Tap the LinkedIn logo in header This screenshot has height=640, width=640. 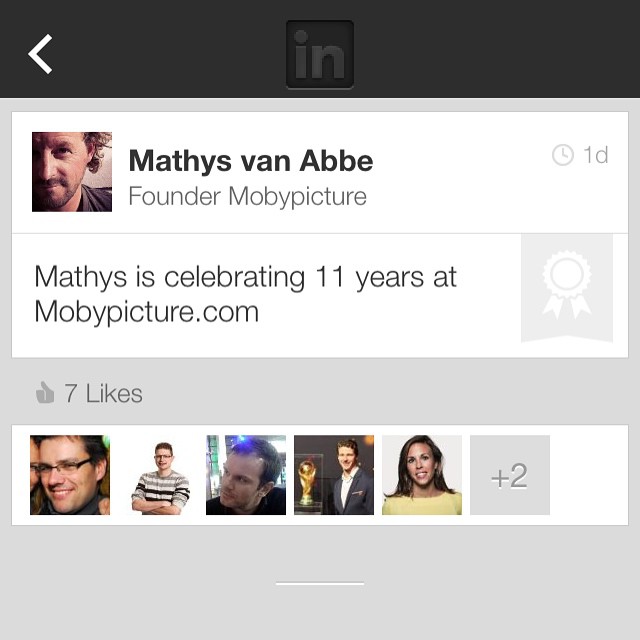[320, 55]
